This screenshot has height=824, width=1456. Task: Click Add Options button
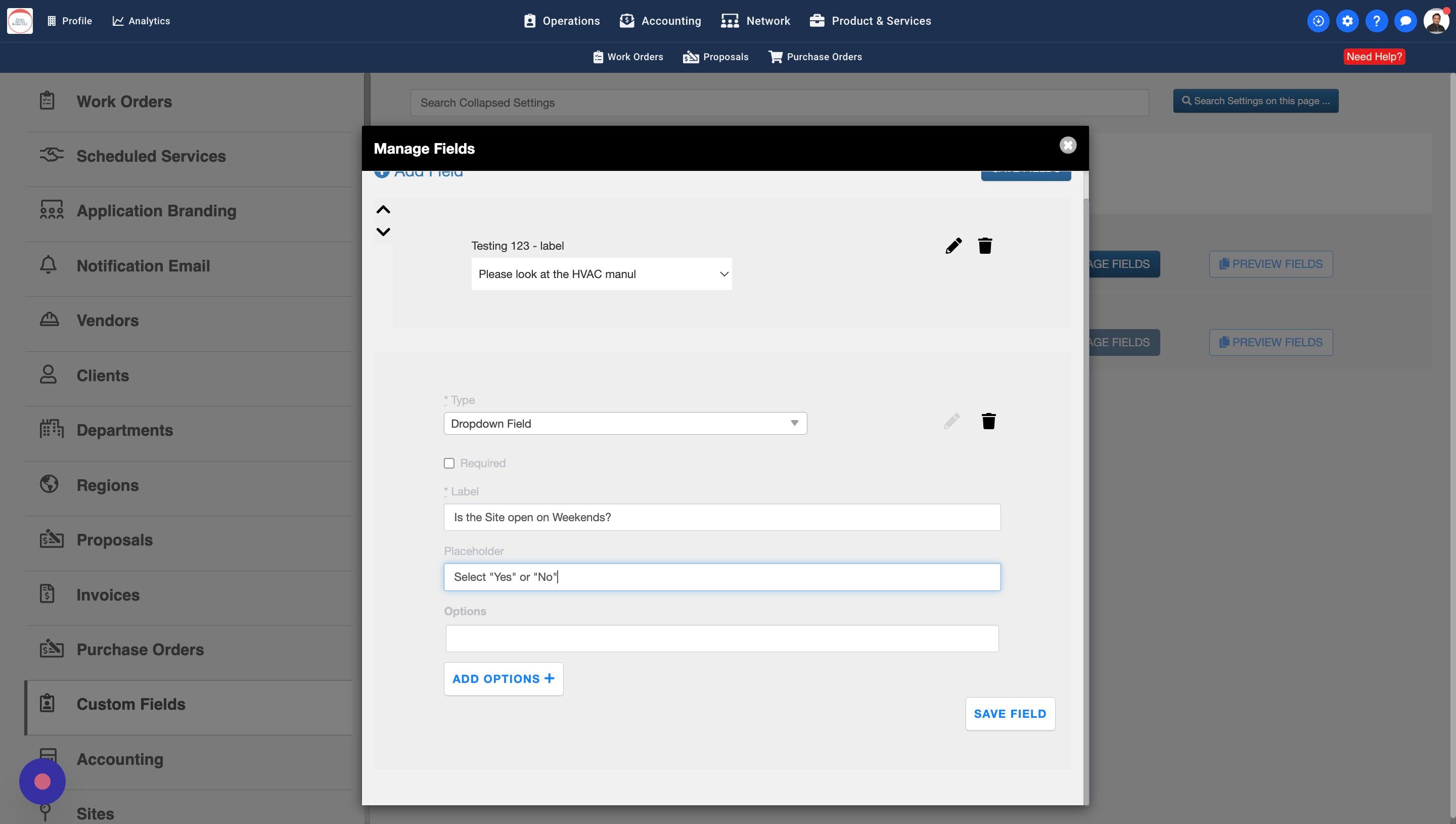pos(503,678)
